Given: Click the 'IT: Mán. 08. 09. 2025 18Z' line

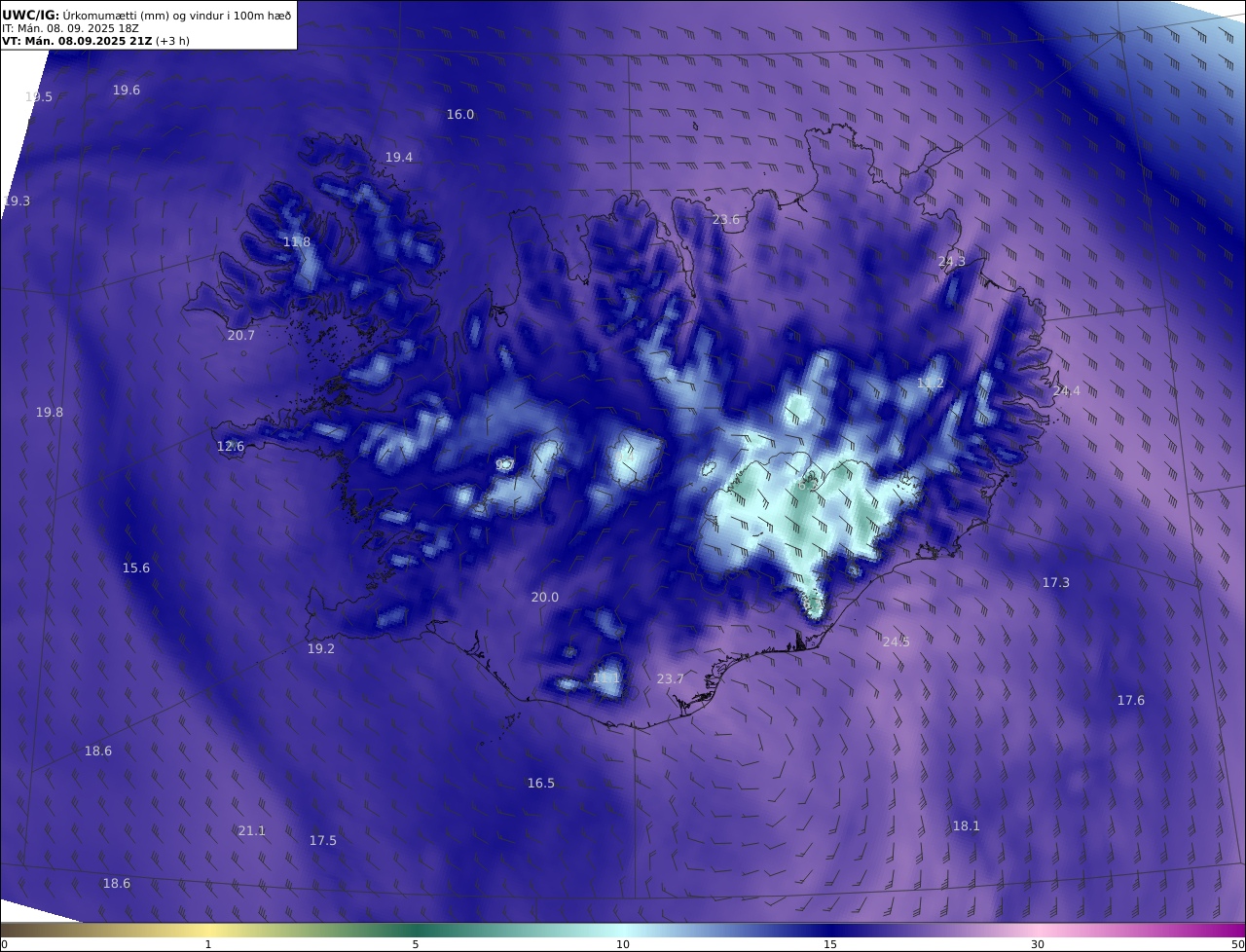Looking at the screenshot, I should 71,28.
